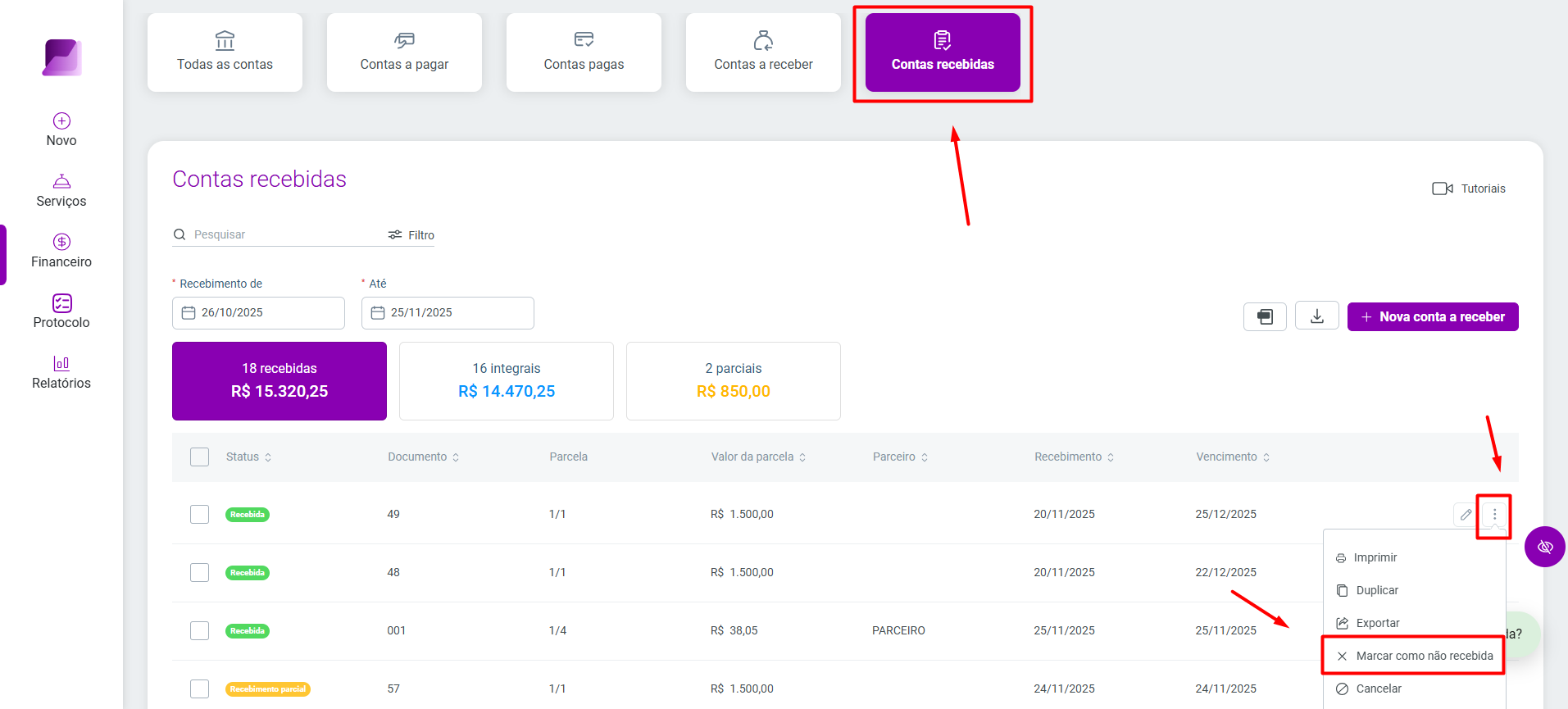Click the edit pencil for document 49
This screenshot has width=1568, height=709.
[1466, 515]
